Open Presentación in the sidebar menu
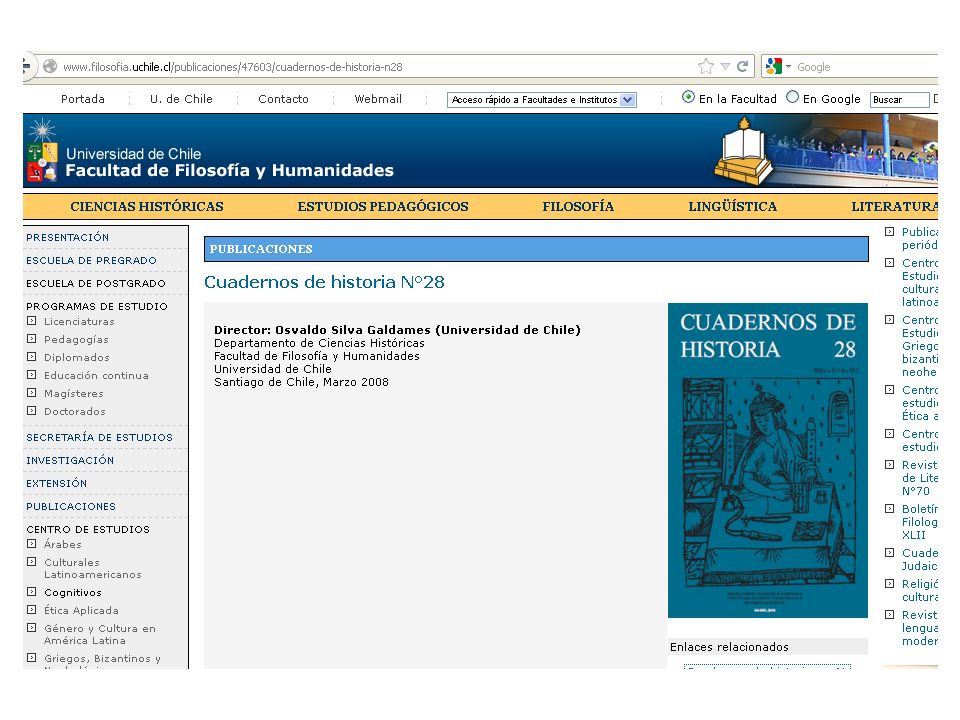 [x=67, y=237]
